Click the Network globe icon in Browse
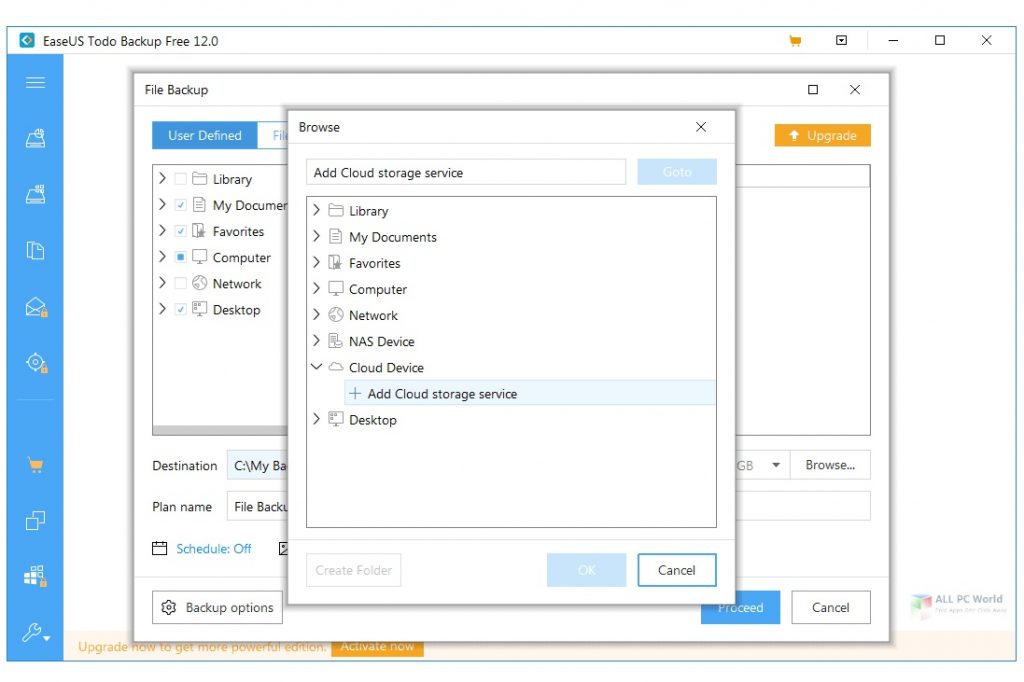Viewport: 1024px width, 682px height. pos(336,315)
